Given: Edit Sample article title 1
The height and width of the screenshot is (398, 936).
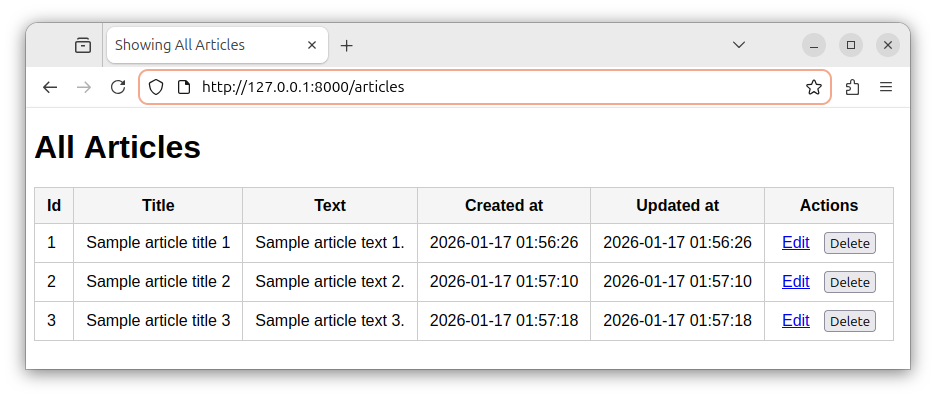Looking at the screenshot, I should pyautogui.click(x=796, y=243).
